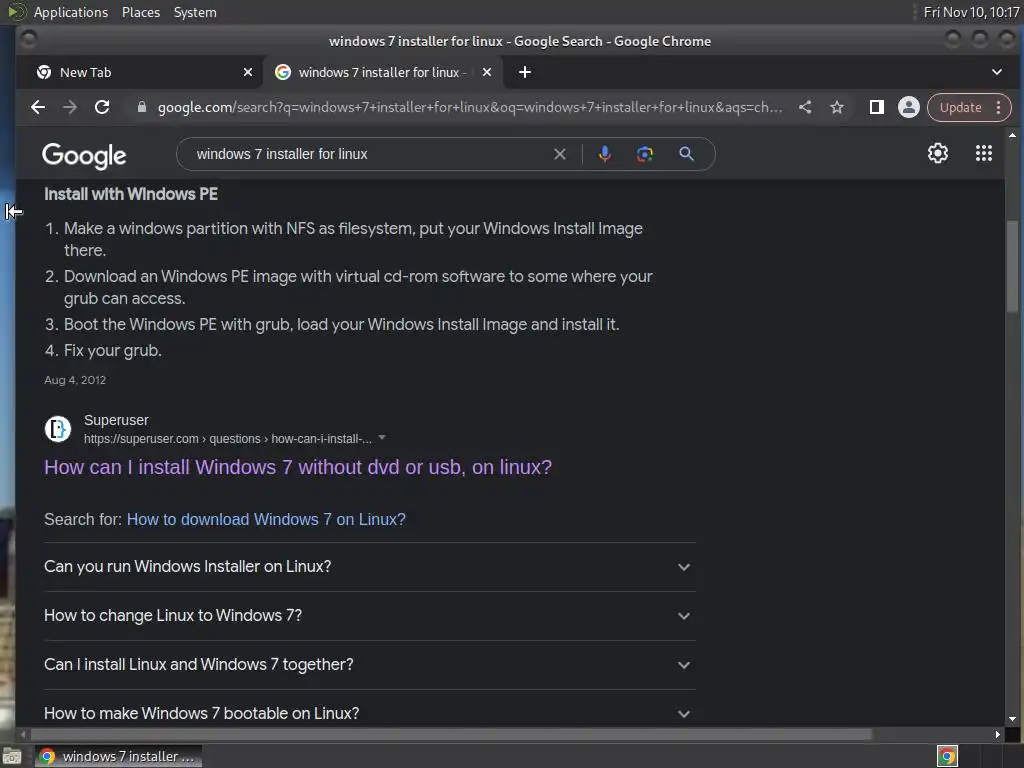
Task: Click the Superuser site favicon
Action: tap(57, 429)
